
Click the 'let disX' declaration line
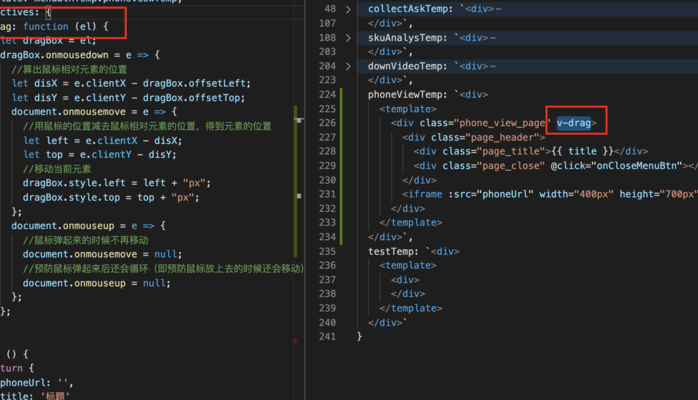tap(131, 84)
